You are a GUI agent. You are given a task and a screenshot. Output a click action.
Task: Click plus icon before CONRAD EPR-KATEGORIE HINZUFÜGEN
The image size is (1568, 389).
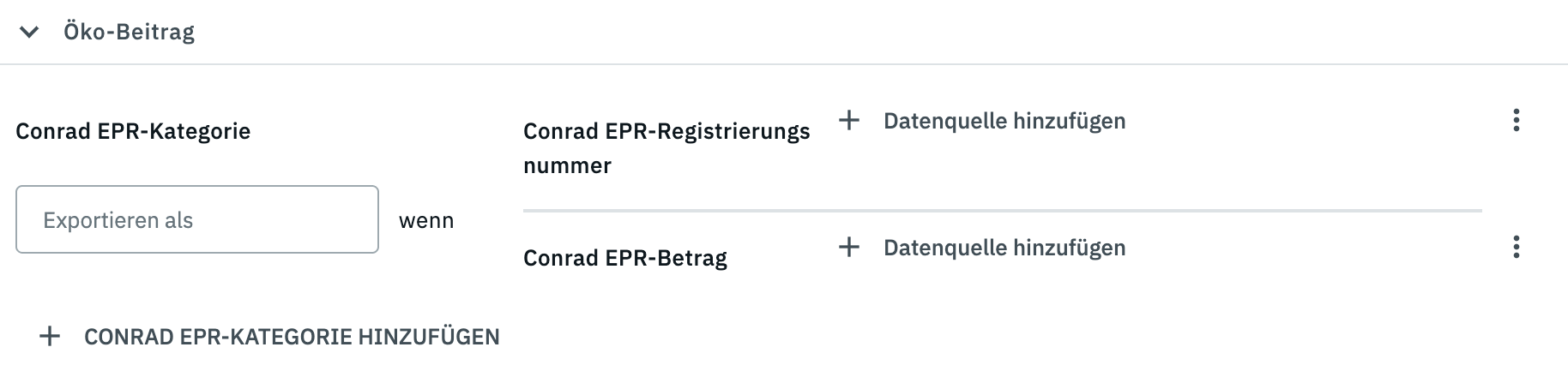pos(50,336)
